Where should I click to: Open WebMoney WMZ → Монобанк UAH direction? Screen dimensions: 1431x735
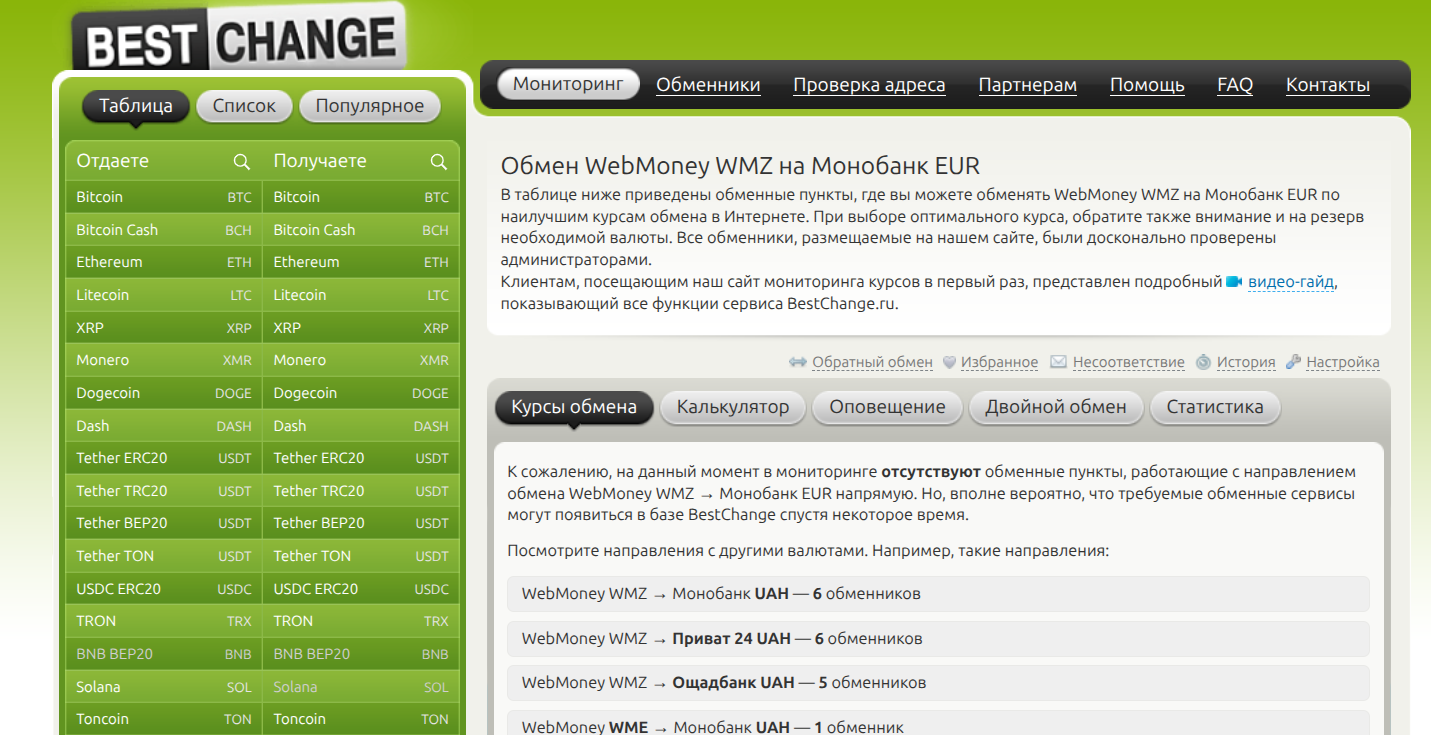pos(938,594)
